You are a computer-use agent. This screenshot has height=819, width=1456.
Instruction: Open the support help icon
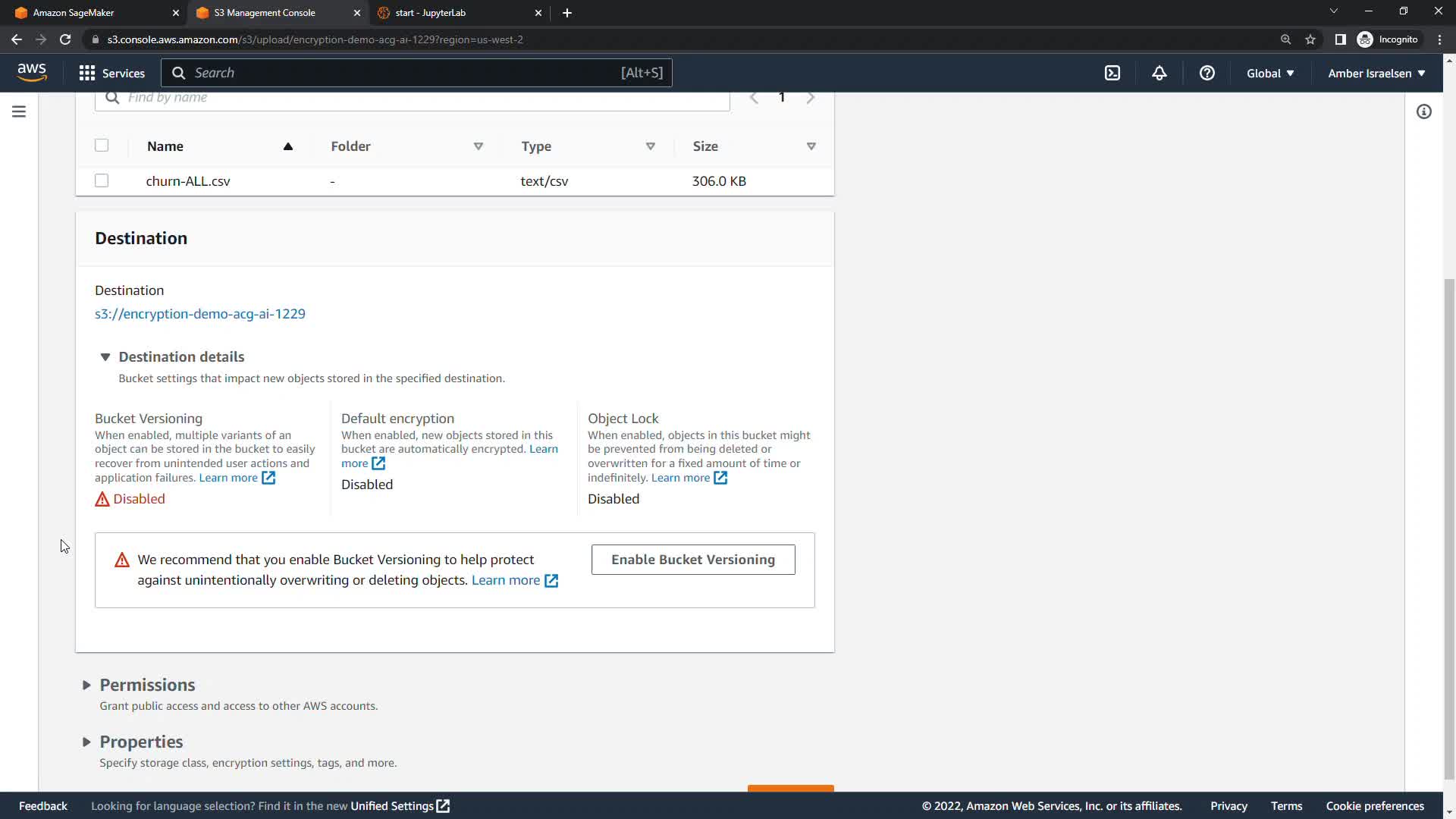click(1207, 73)
